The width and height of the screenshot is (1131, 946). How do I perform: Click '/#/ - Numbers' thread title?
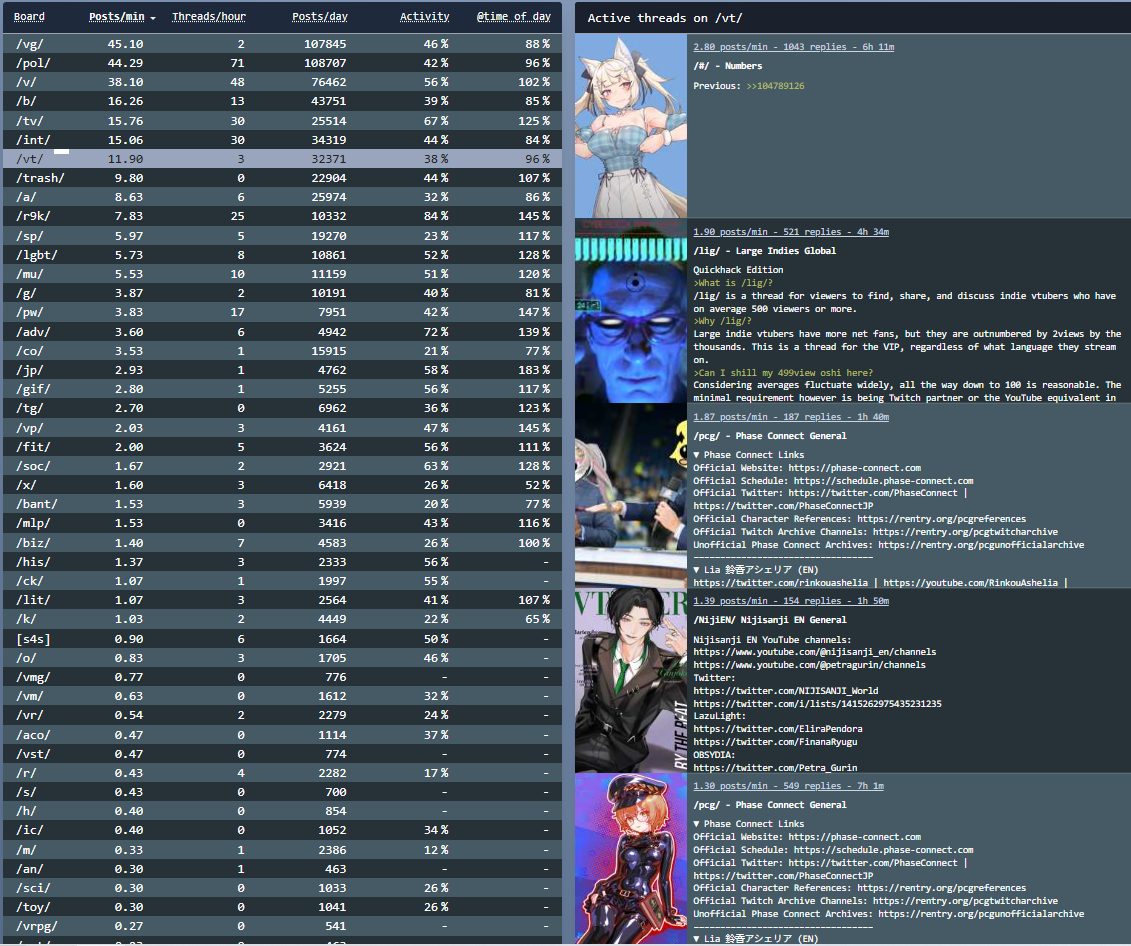[728, 66]
